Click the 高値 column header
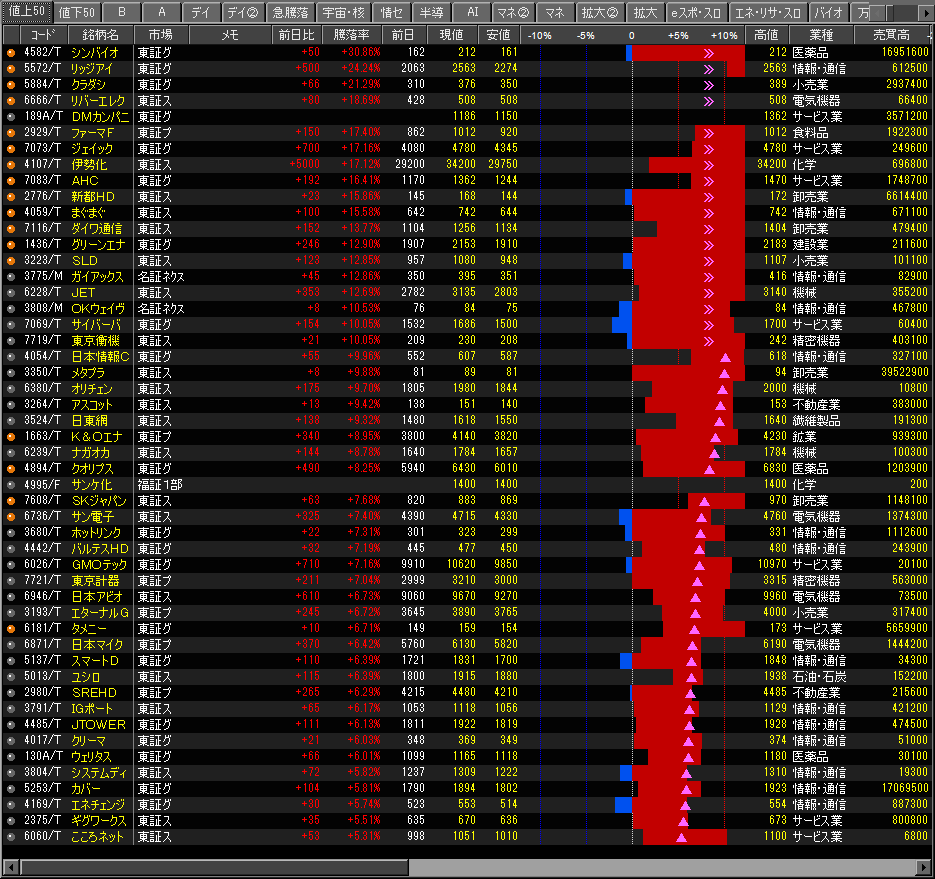The width and height of the screenshot is (935, 879). tap(766, 35)
